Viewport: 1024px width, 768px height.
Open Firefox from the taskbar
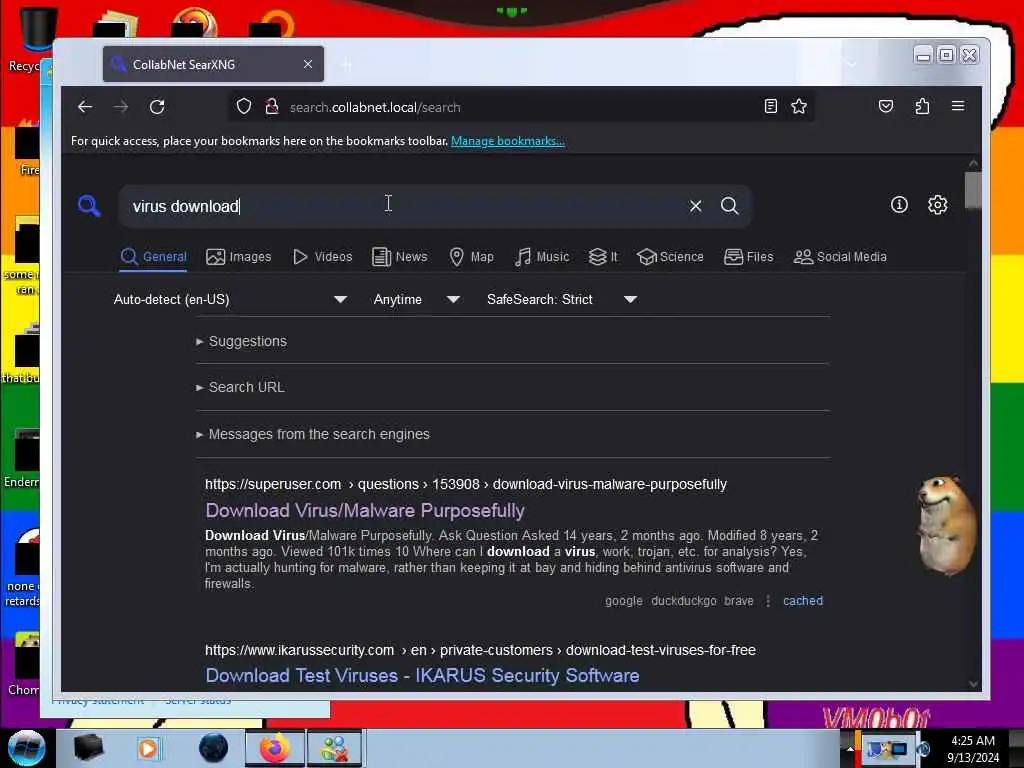[x=275, y=748]
